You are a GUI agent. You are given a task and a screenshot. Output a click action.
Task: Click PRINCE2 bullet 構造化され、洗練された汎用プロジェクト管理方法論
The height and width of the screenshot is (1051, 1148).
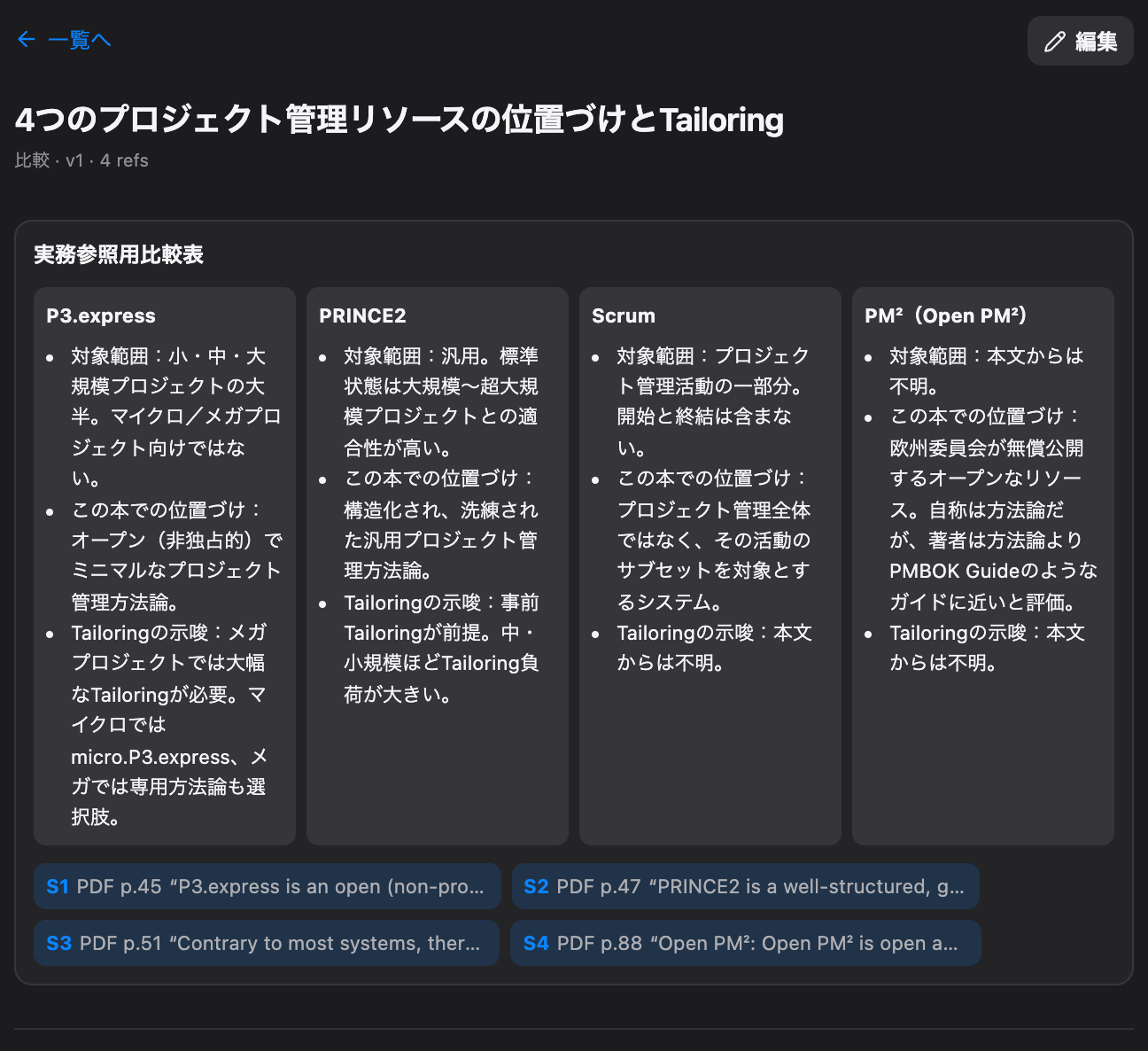pos(441,525)
